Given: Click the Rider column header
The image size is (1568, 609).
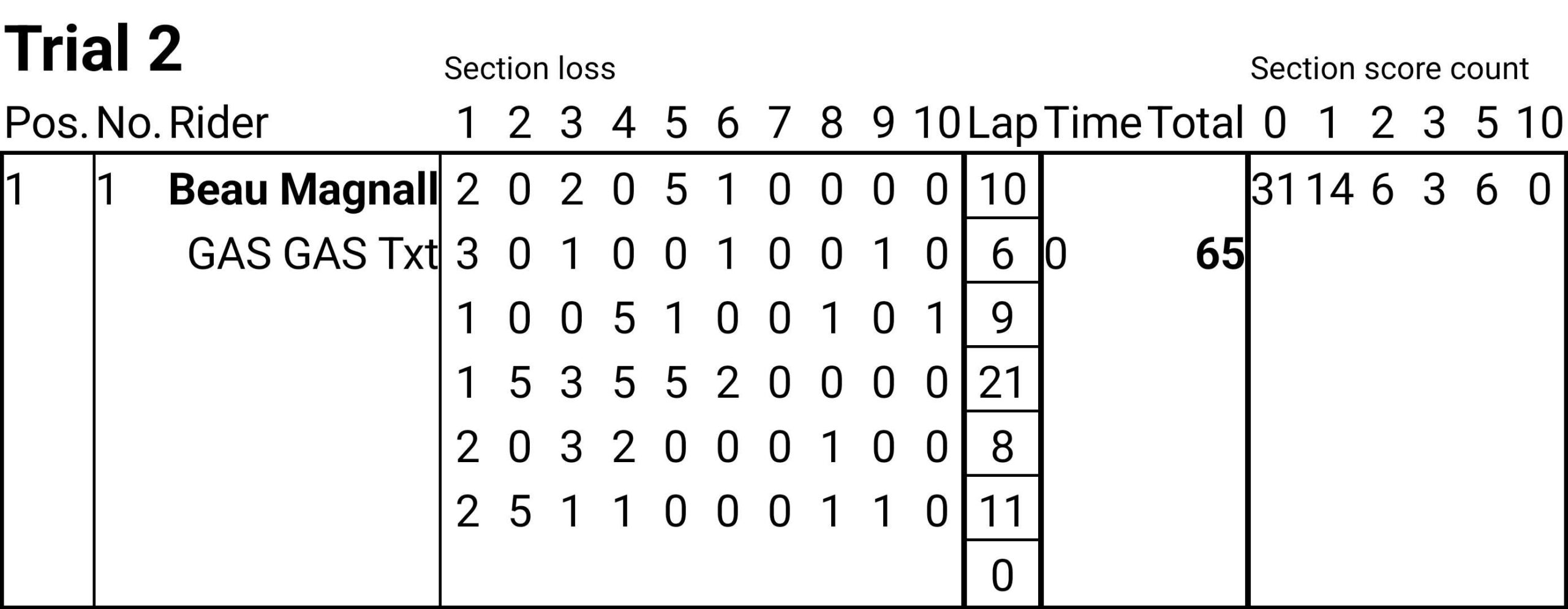Looking at the screenshot, I should coord(219,124).
